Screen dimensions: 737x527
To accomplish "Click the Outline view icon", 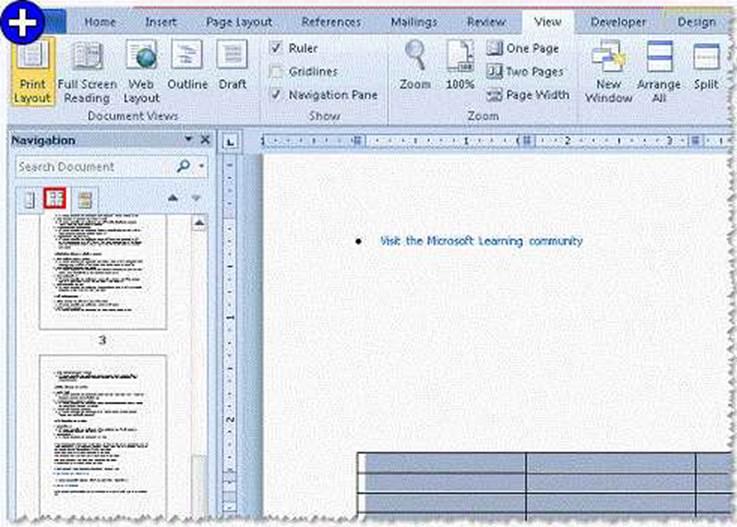I will (x=187, y=70).
